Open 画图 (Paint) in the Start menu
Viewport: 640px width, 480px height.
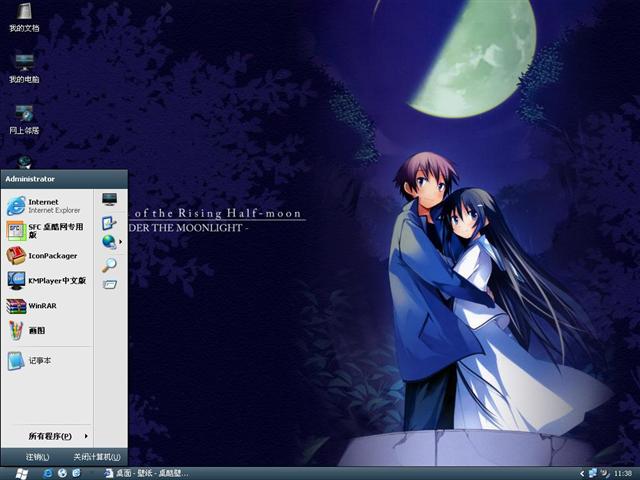tap(35, 331)
